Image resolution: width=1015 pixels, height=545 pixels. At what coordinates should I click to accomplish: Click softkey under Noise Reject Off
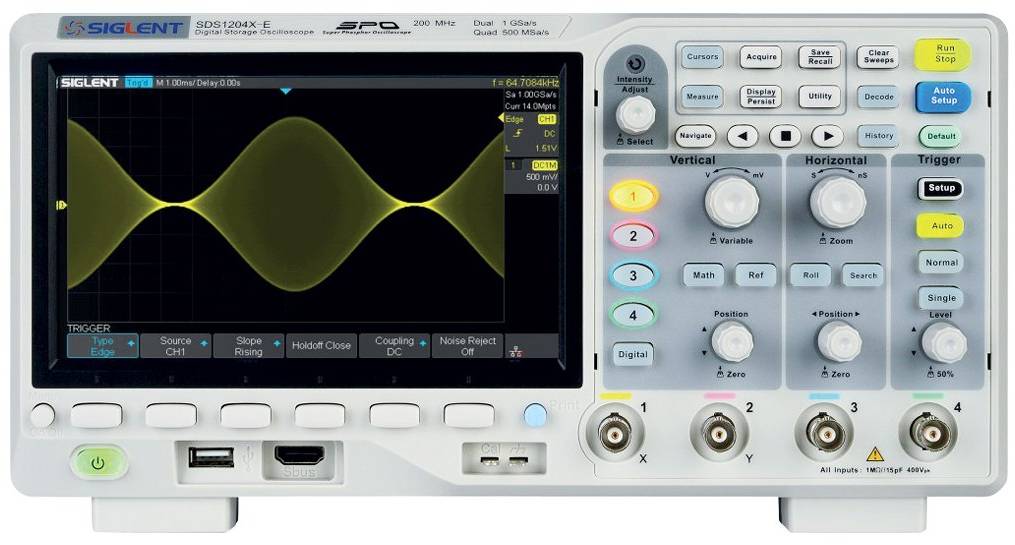(x=469, y=416)
